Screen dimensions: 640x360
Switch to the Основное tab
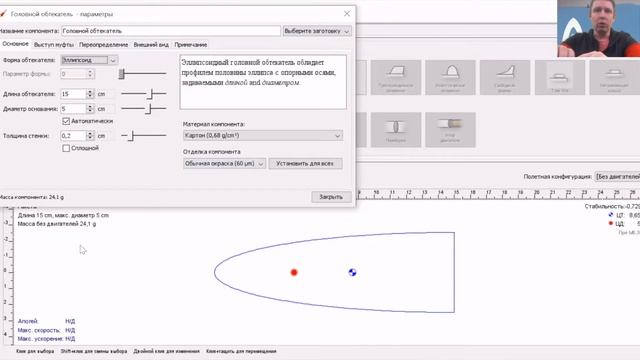pyautogui.click(x=16, y=44)
